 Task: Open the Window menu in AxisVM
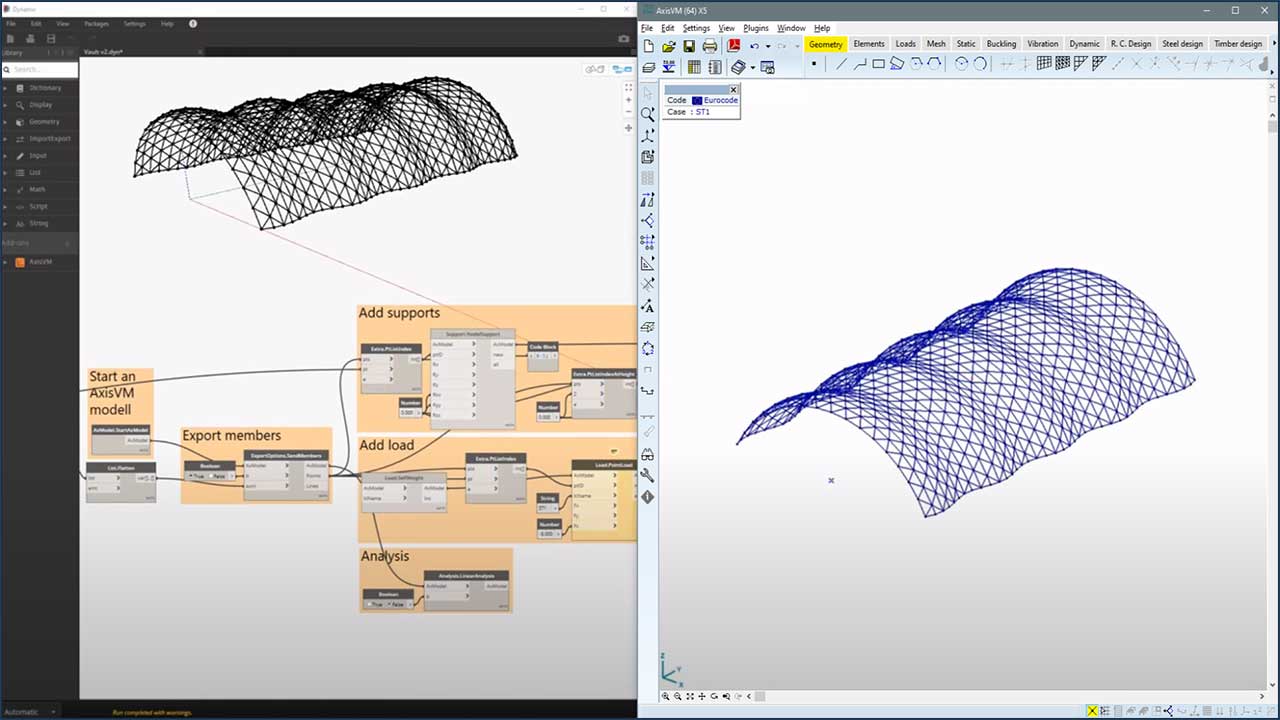click(791, 28)
